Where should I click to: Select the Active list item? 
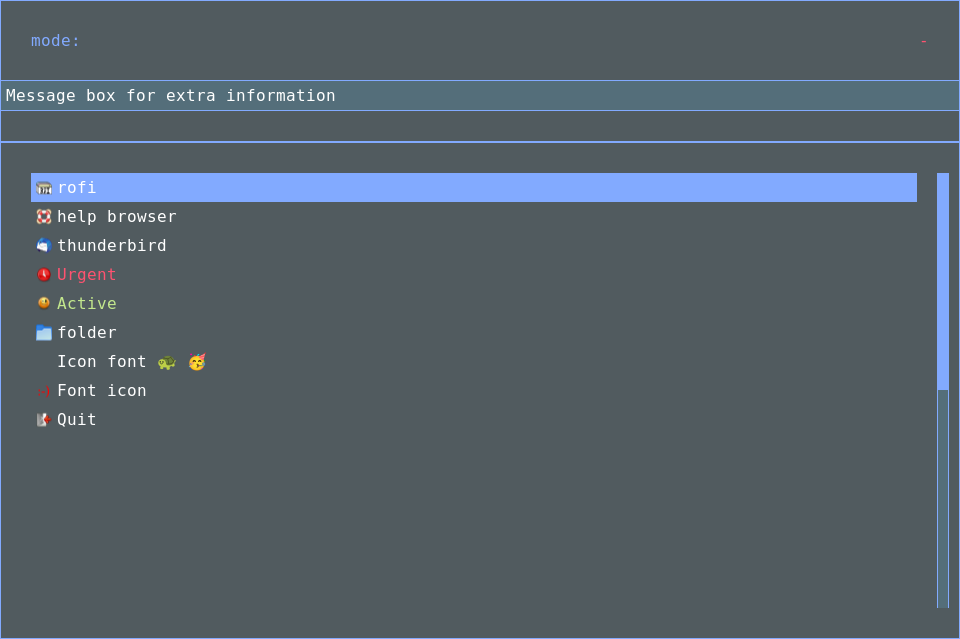coord(86,304)
